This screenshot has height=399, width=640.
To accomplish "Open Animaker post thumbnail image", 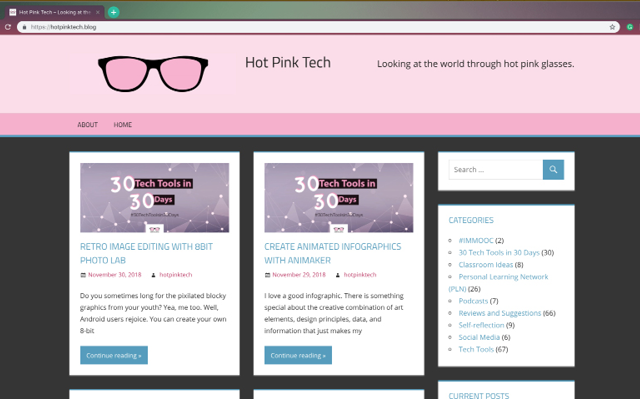I will (x=339, y=198).
